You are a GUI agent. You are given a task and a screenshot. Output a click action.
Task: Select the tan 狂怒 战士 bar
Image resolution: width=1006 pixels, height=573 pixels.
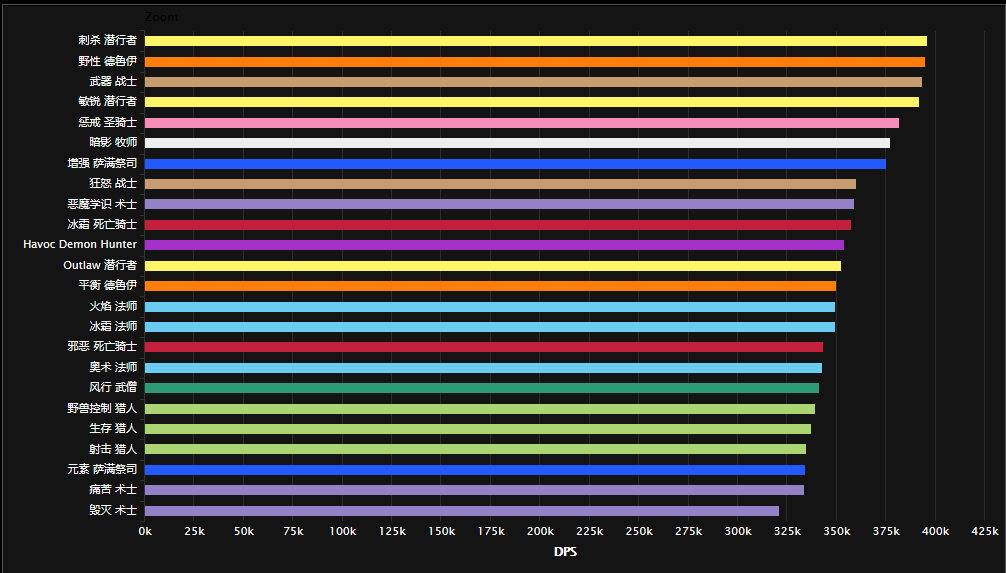tap(500, 184)
